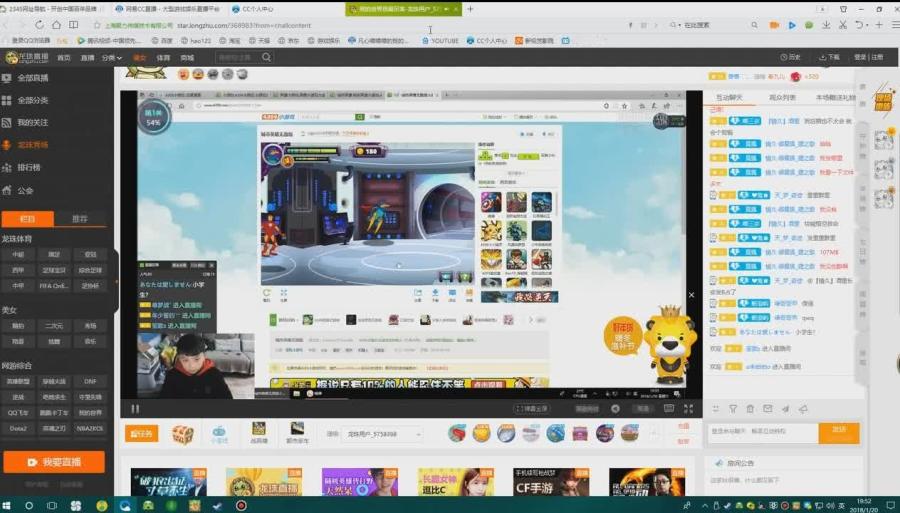Click the fullscreen icon on video player

pos(687,408)
